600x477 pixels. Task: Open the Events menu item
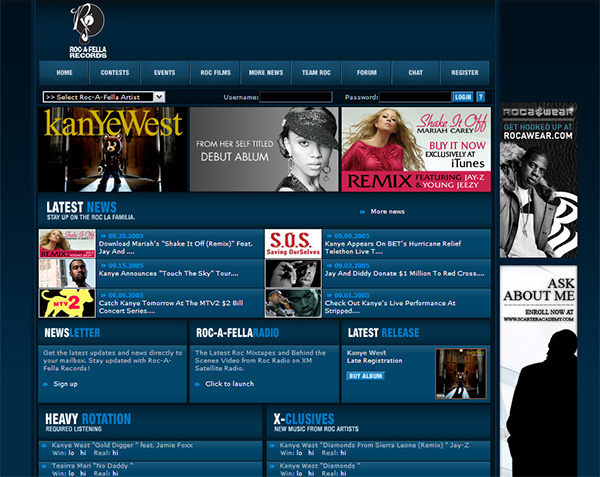[165, 73]
